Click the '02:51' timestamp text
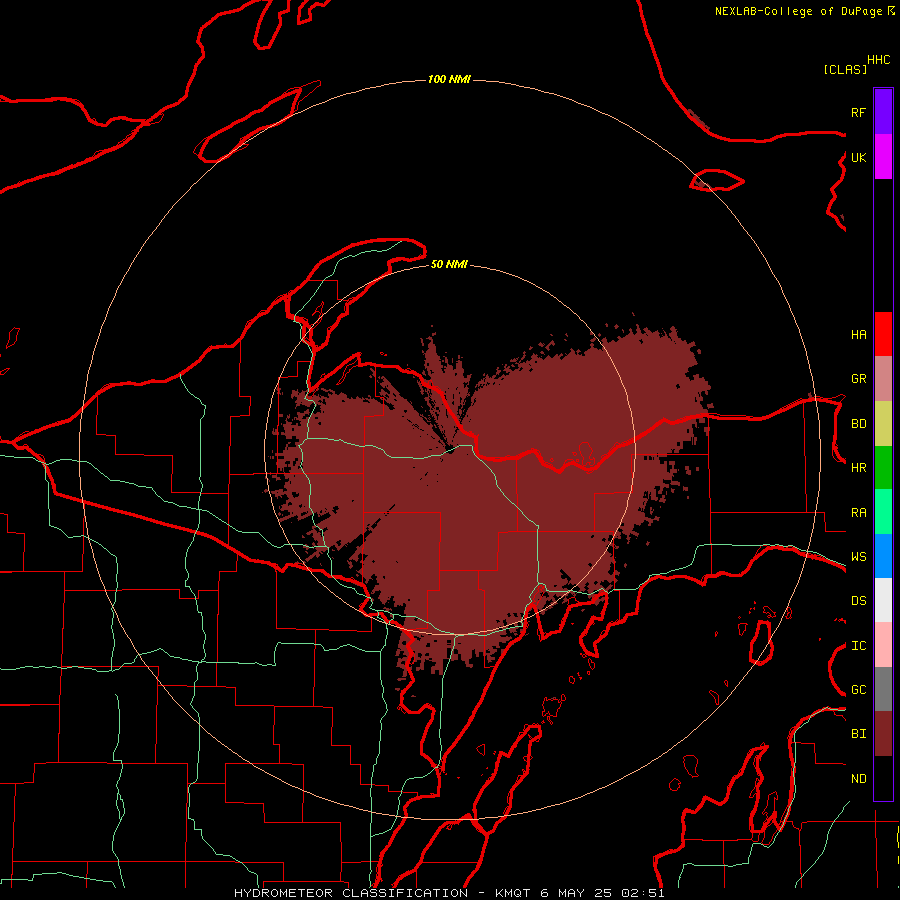Viewport: 900px width, 900px height. click(643, 893)
